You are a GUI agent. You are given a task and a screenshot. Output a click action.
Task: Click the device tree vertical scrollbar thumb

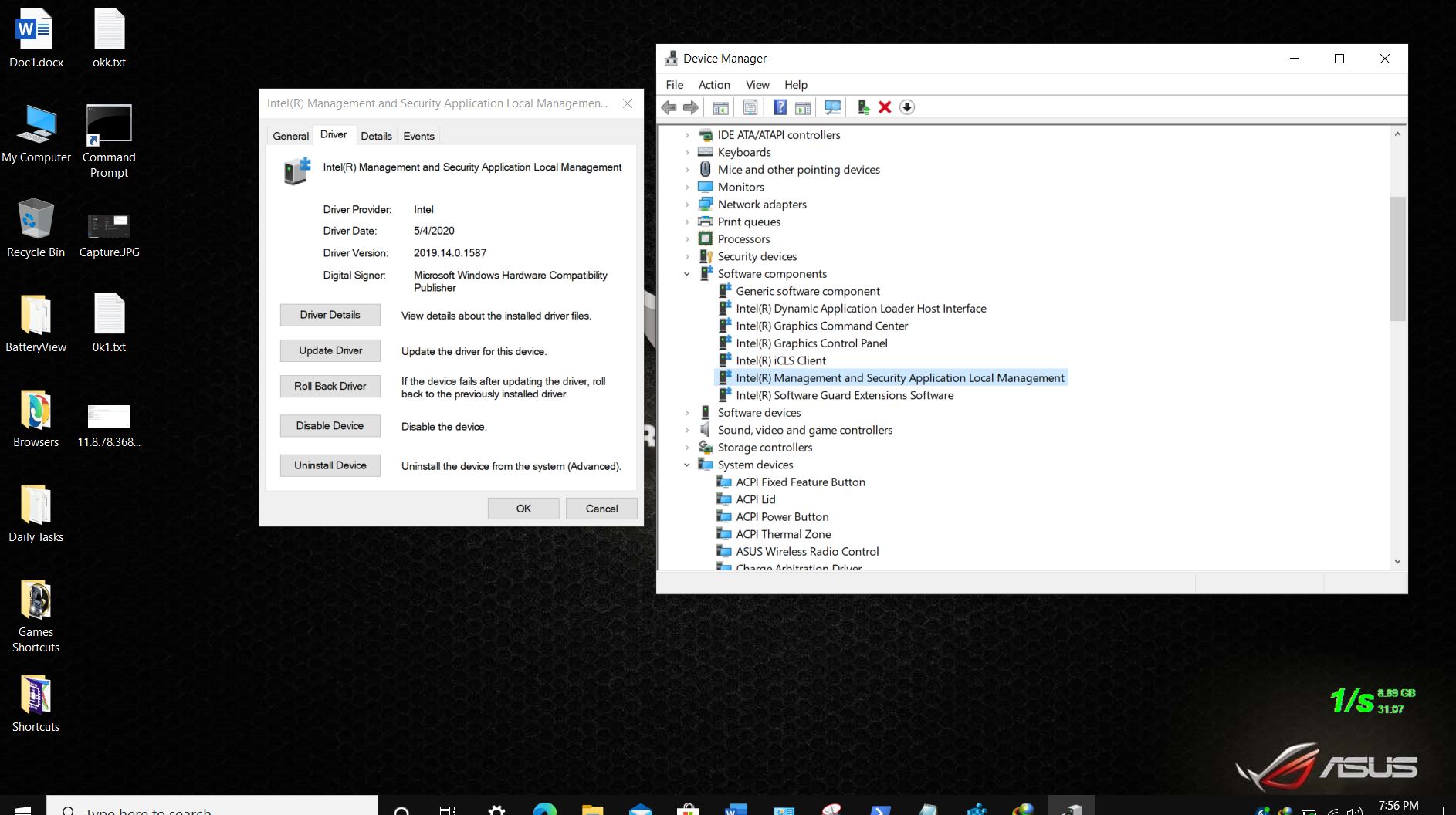pyautogui.click(x=1397, y=259)
